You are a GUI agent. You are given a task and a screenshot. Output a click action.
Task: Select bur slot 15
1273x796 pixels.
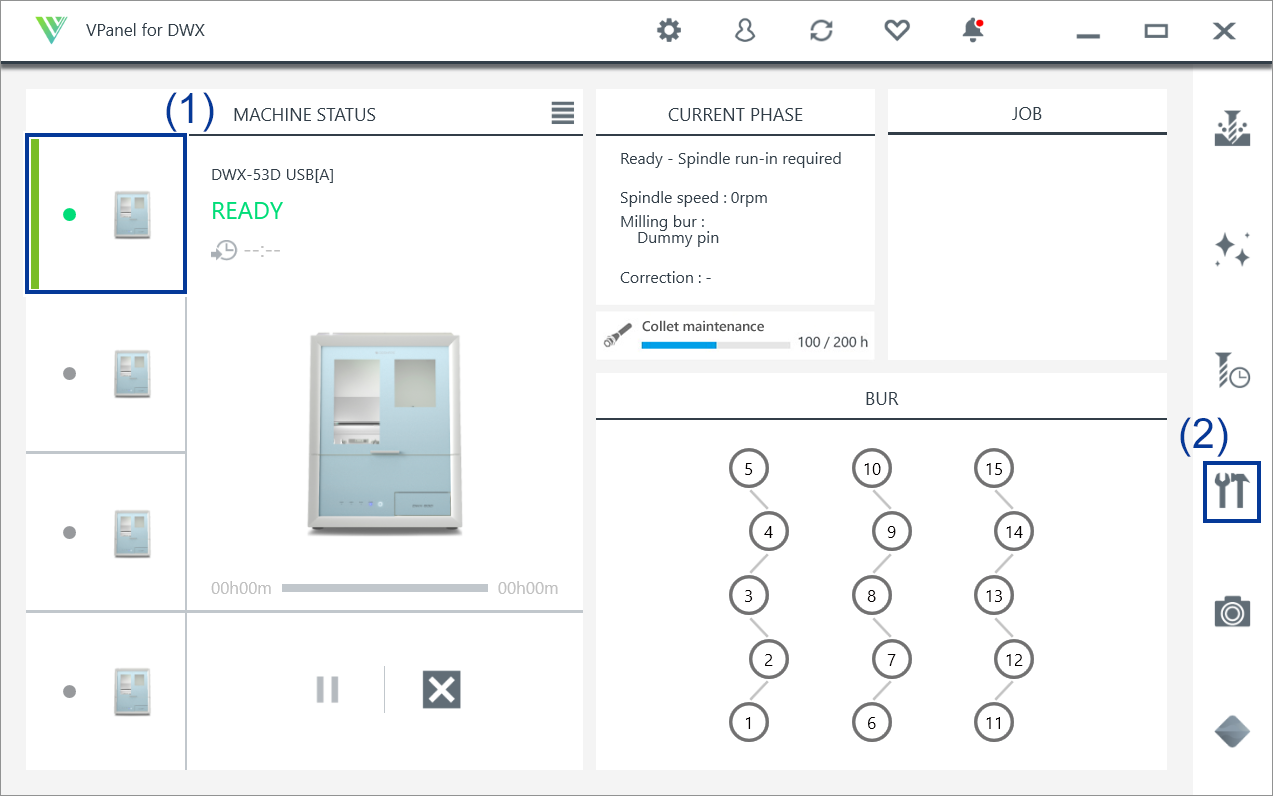994,468
